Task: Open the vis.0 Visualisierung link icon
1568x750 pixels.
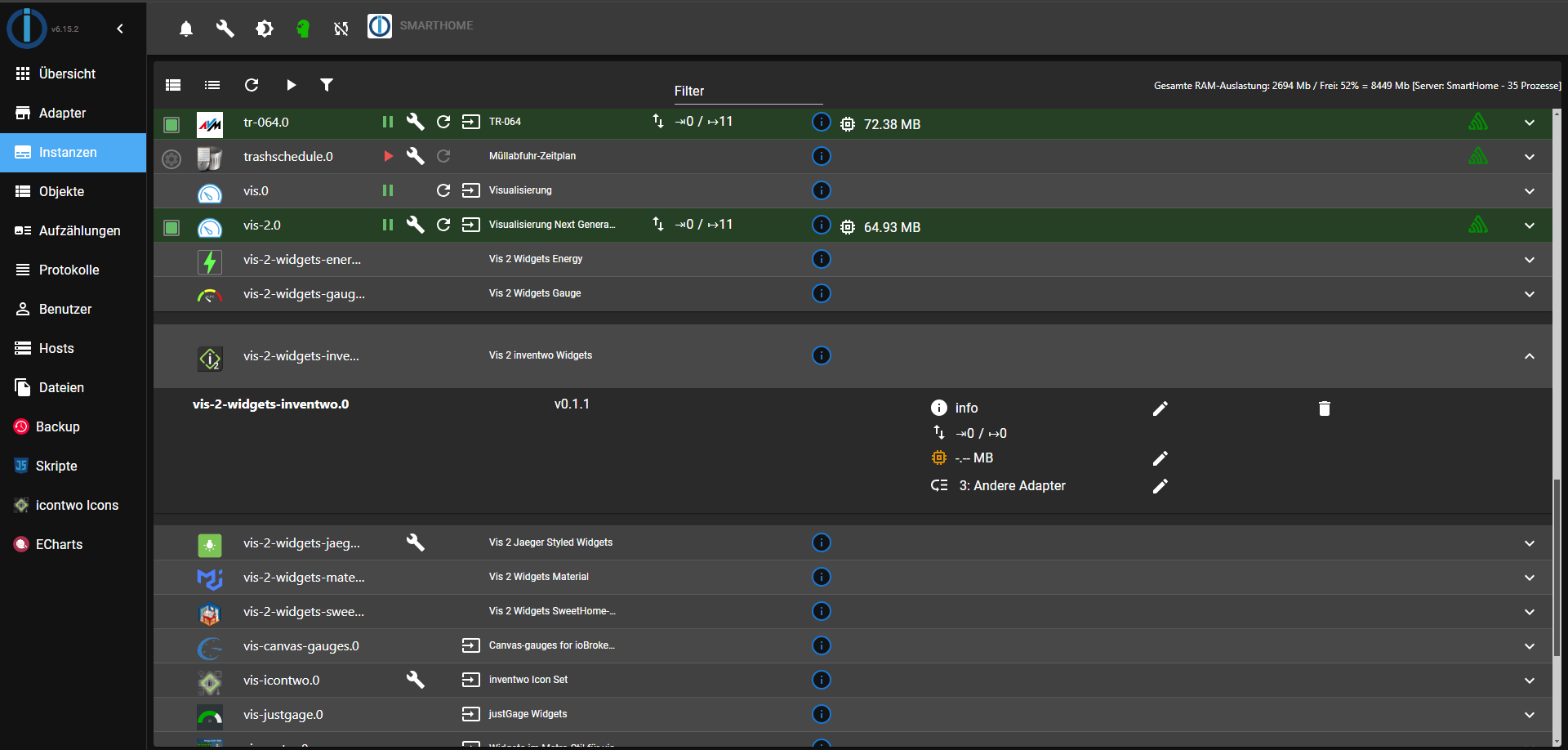Action: 471,190
